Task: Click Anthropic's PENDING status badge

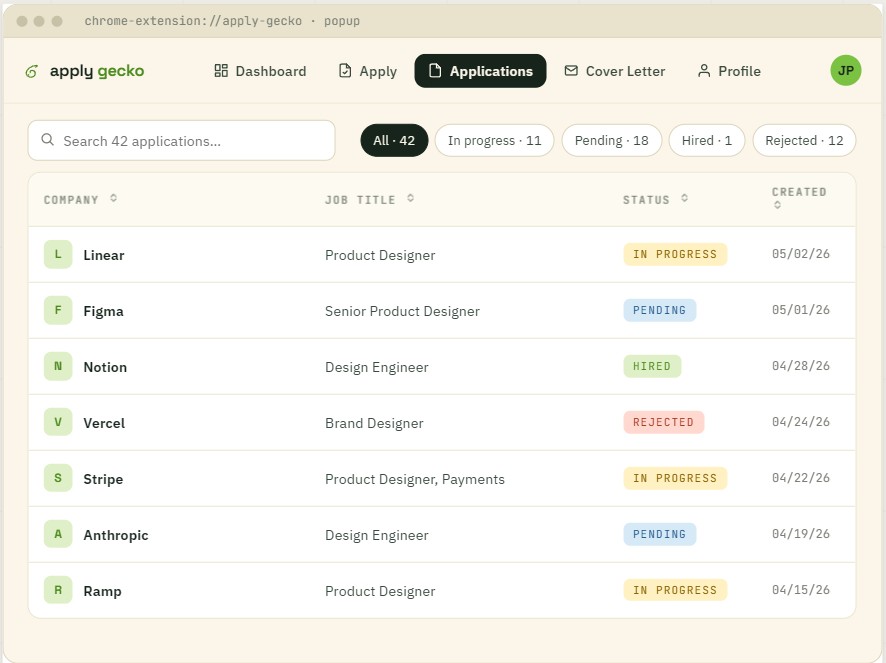Action: coord(659,534)
